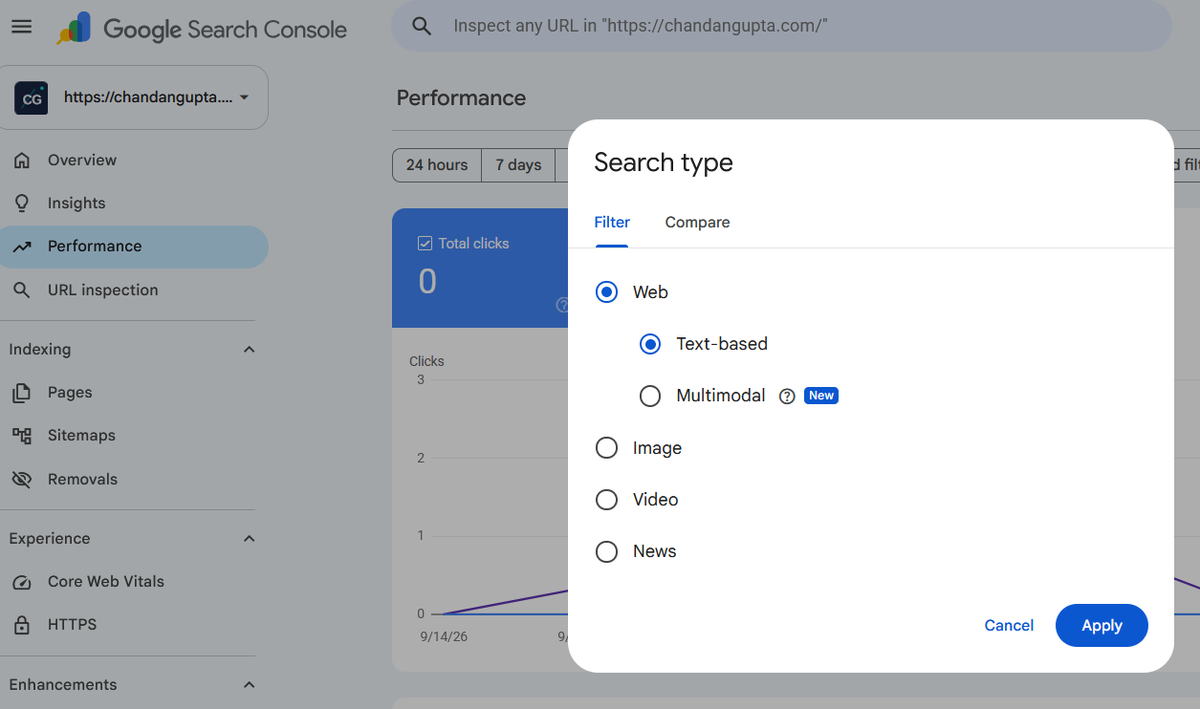Click the help icon on Total clicks card
Screen dimensions: 1200x709
(x=562, y=306)
